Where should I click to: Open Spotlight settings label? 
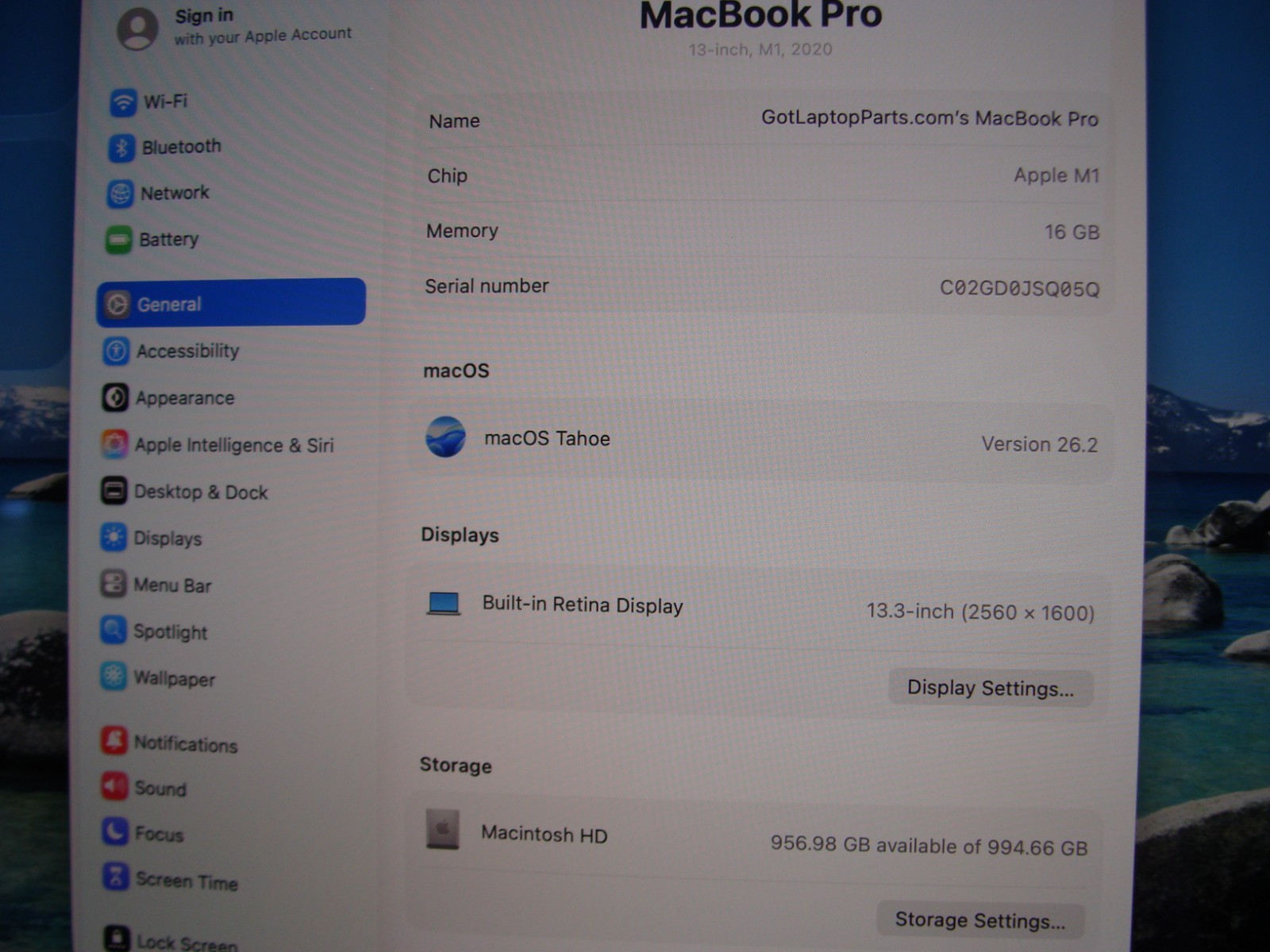click(x=170, y=632)
